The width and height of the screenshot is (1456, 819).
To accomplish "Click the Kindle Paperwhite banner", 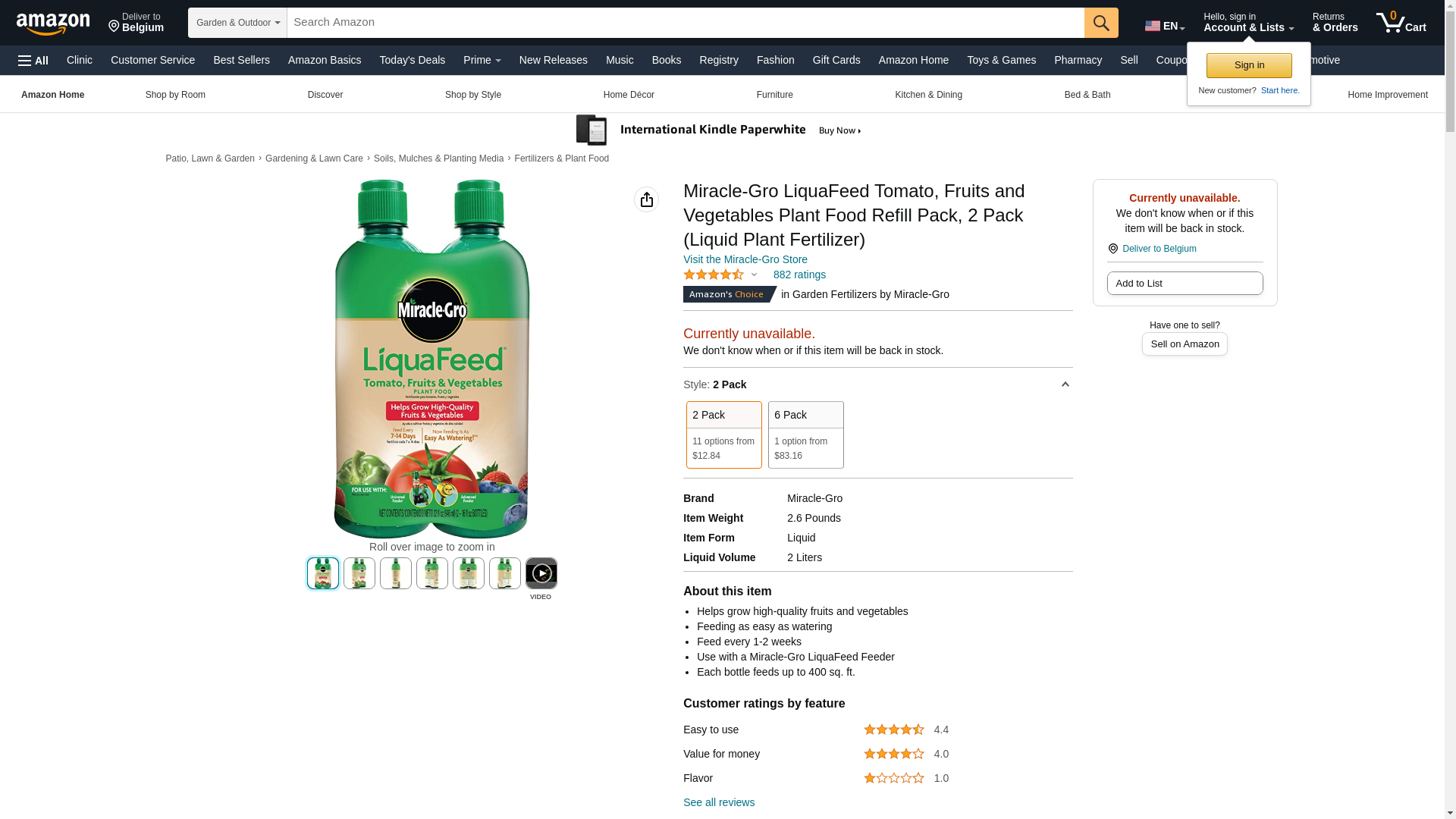I will 719,130.
